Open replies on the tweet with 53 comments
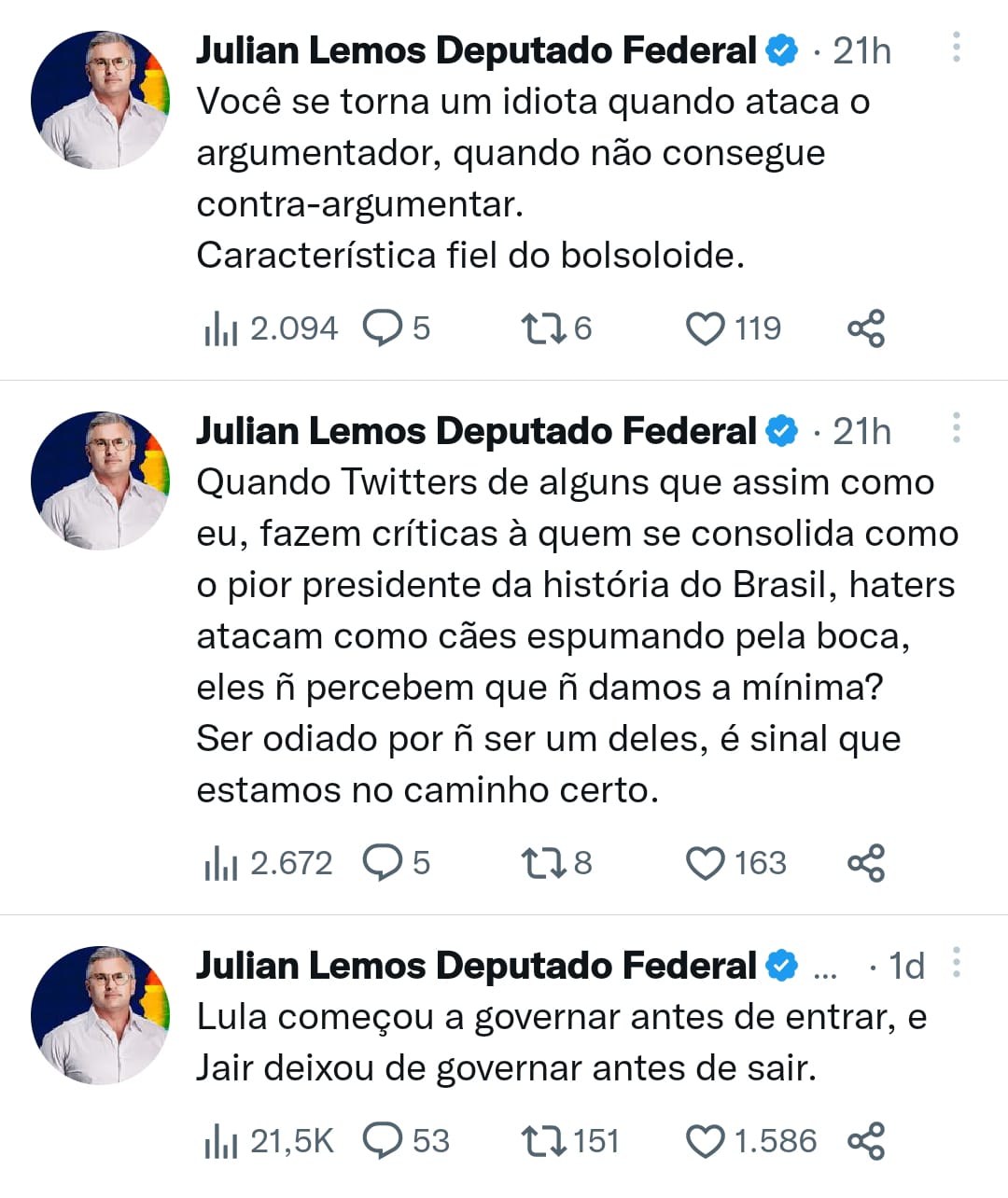This screenshot has width=1008, height=1198. pos(382,1141)
